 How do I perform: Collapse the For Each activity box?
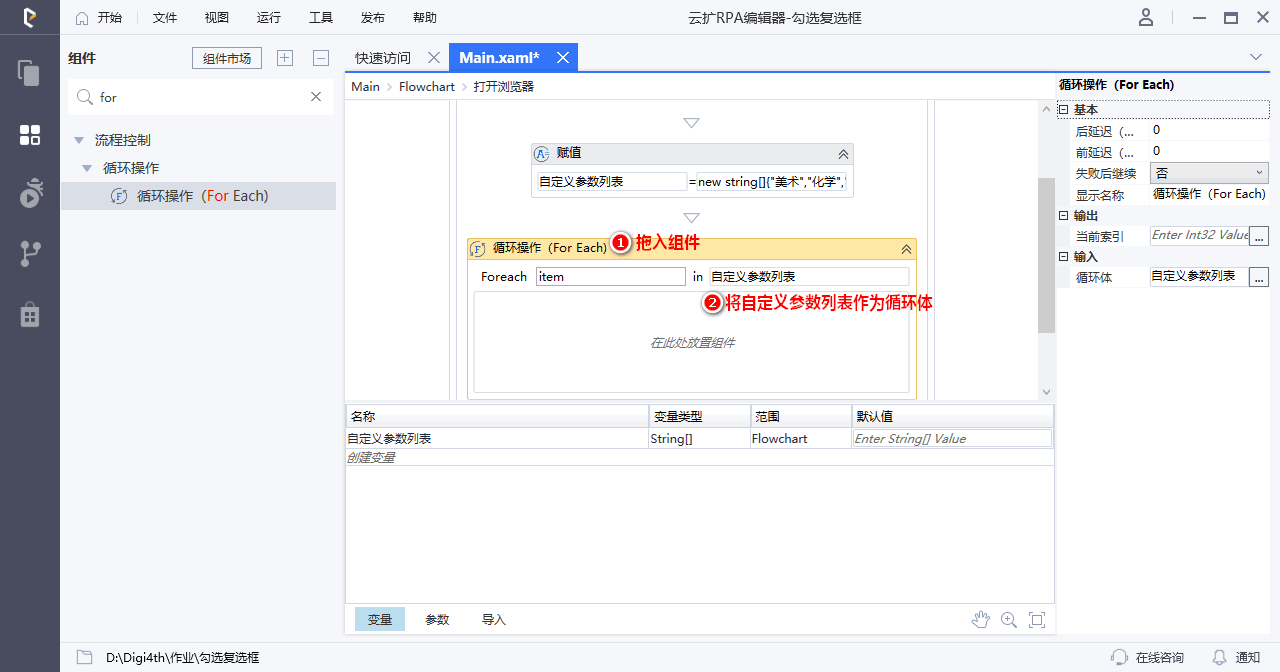(x=906, y=249)
